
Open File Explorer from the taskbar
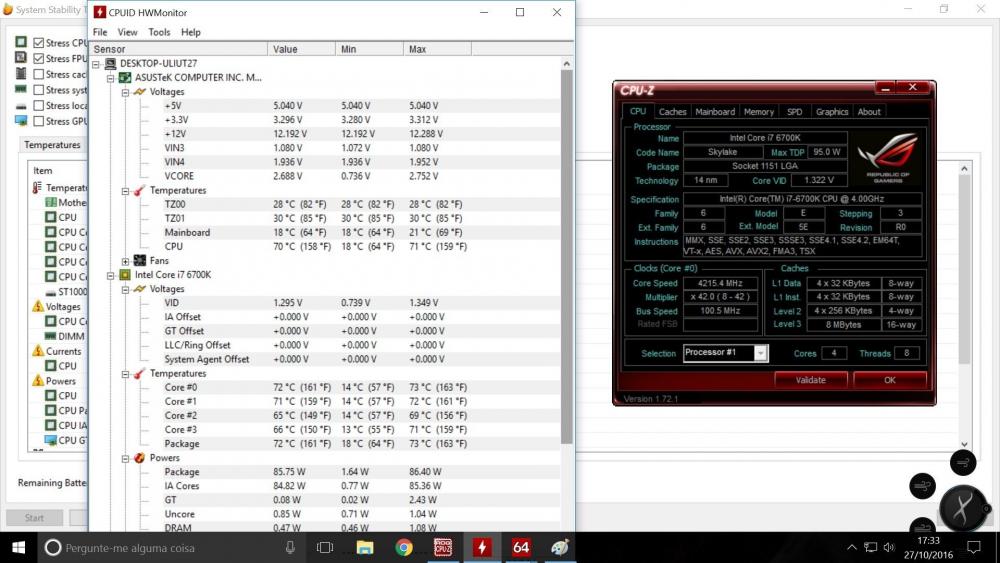(x=365, y=547)
